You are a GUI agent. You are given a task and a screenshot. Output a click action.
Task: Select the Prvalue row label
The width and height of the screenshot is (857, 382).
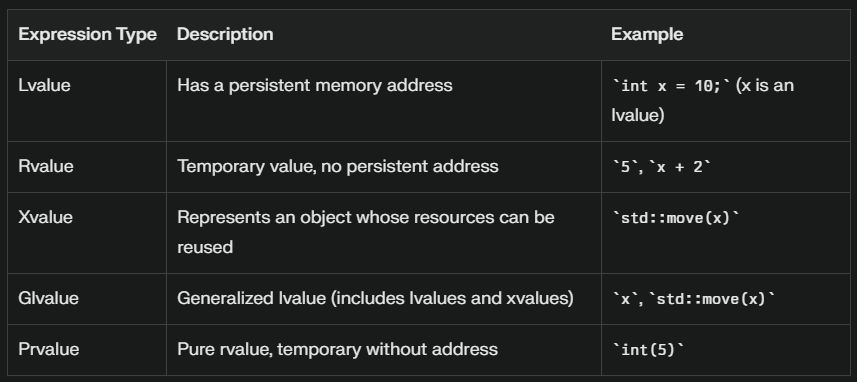pyautogui.click(x=49, y=349)
